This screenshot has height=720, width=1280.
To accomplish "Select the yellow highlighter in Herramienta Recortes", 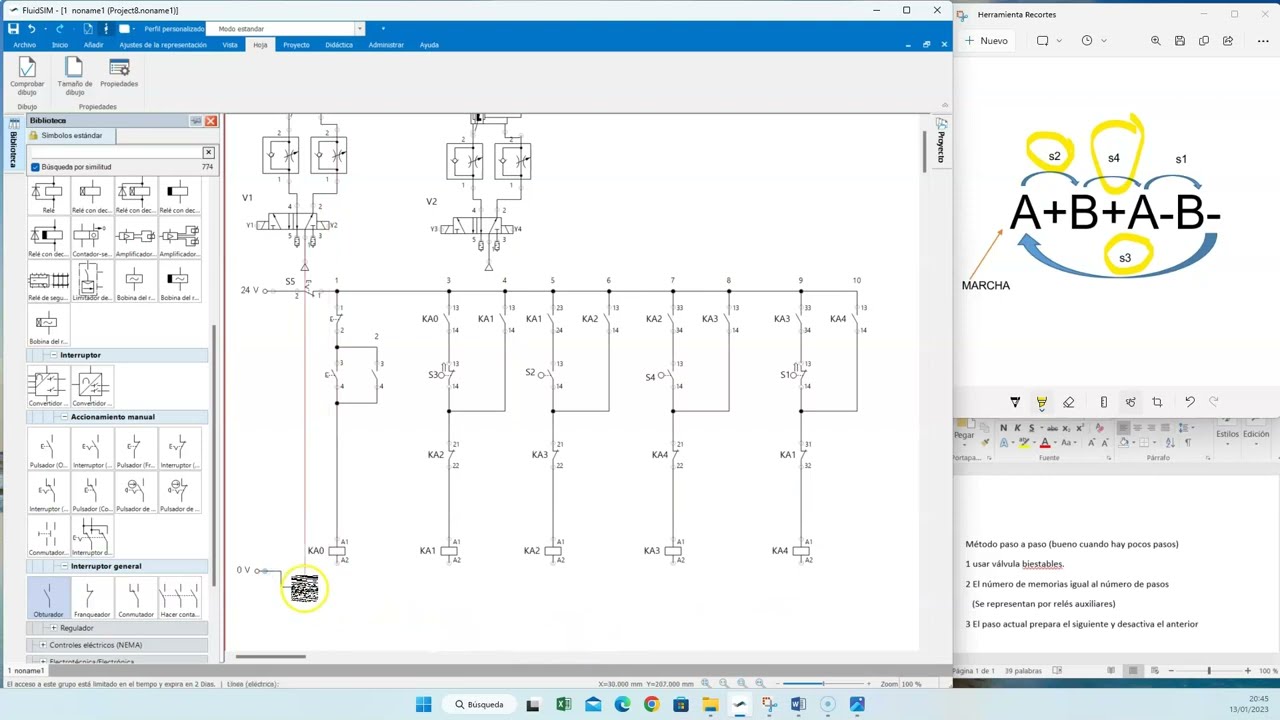I will click(x=1041, y=402).
